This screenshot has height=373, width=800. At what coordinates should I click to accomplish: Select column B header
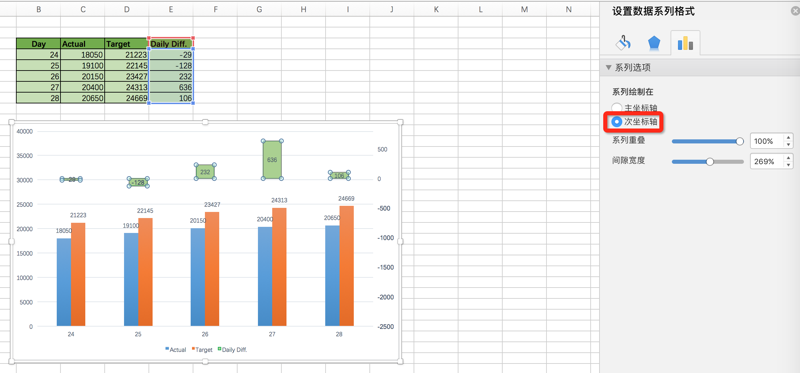(38, 9)
